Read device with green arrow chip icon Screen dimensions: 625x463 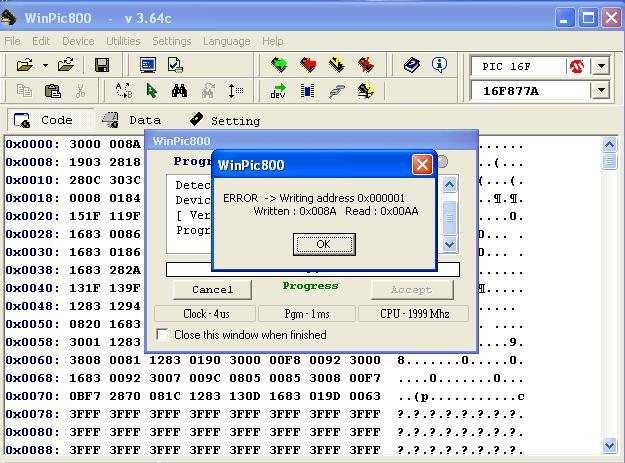click(279, 65)
